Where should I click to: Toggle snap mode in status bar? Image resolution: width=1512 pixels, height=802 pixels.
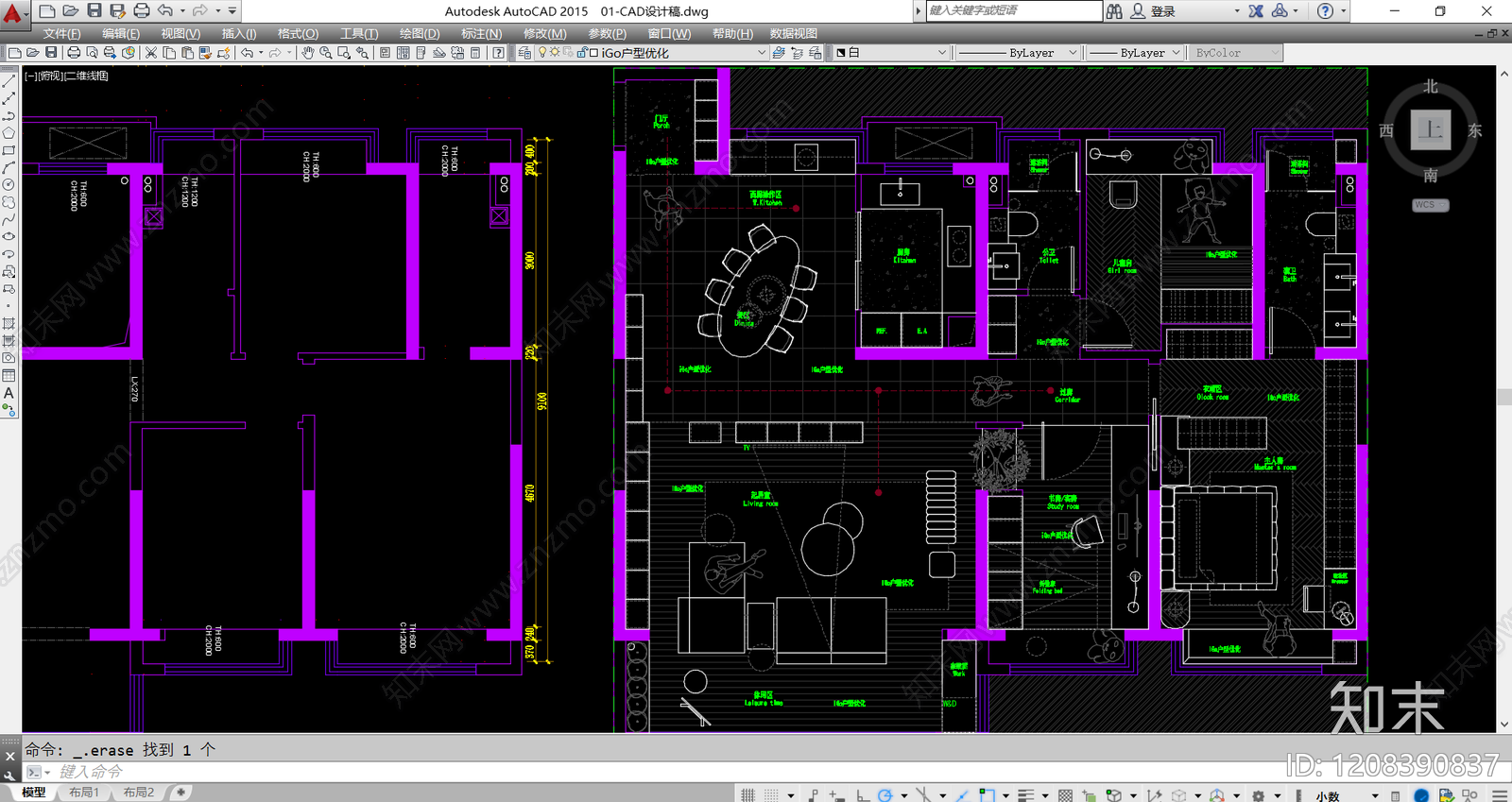[771, 795]
